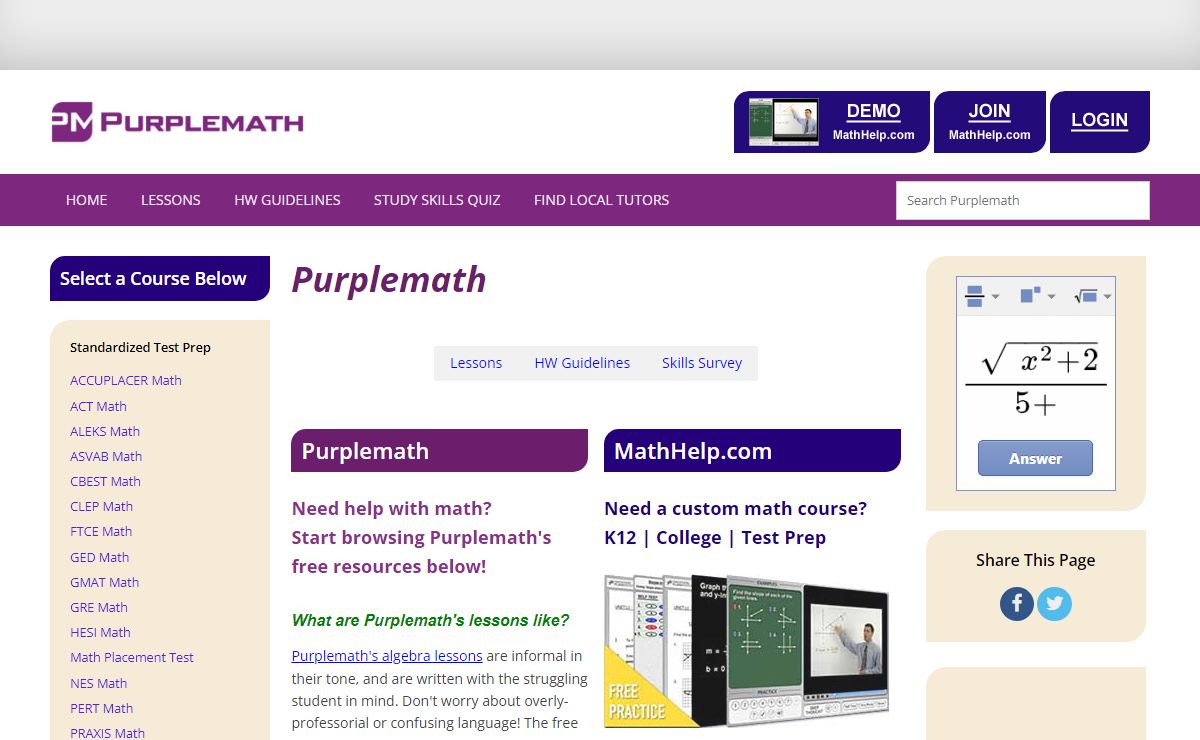This screenshot has height=740, width=1200.
Task: Share page on Twitter icon
Action: [1054, 604]
